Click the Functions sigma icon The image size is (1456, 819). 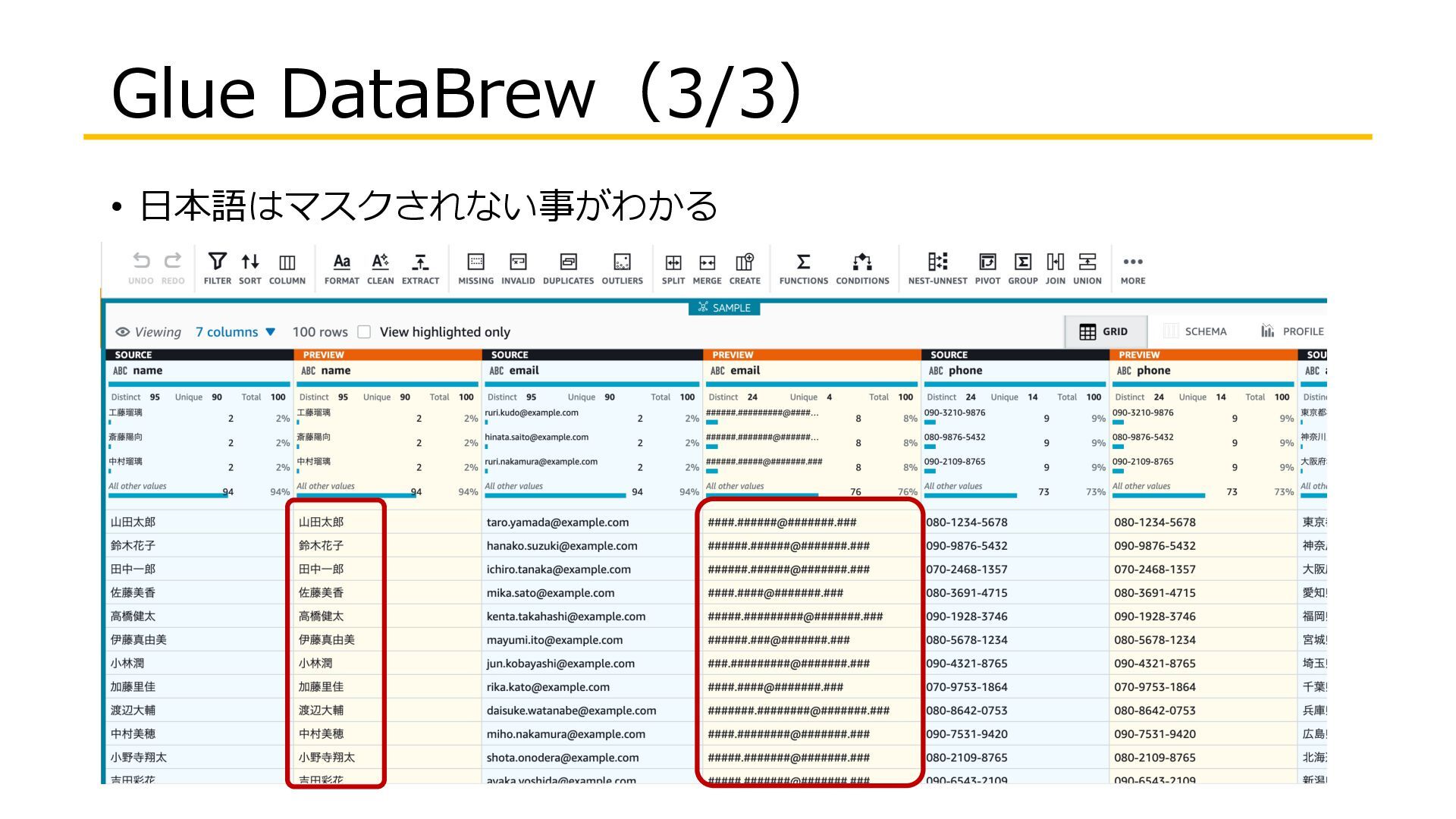click(803, 262)
